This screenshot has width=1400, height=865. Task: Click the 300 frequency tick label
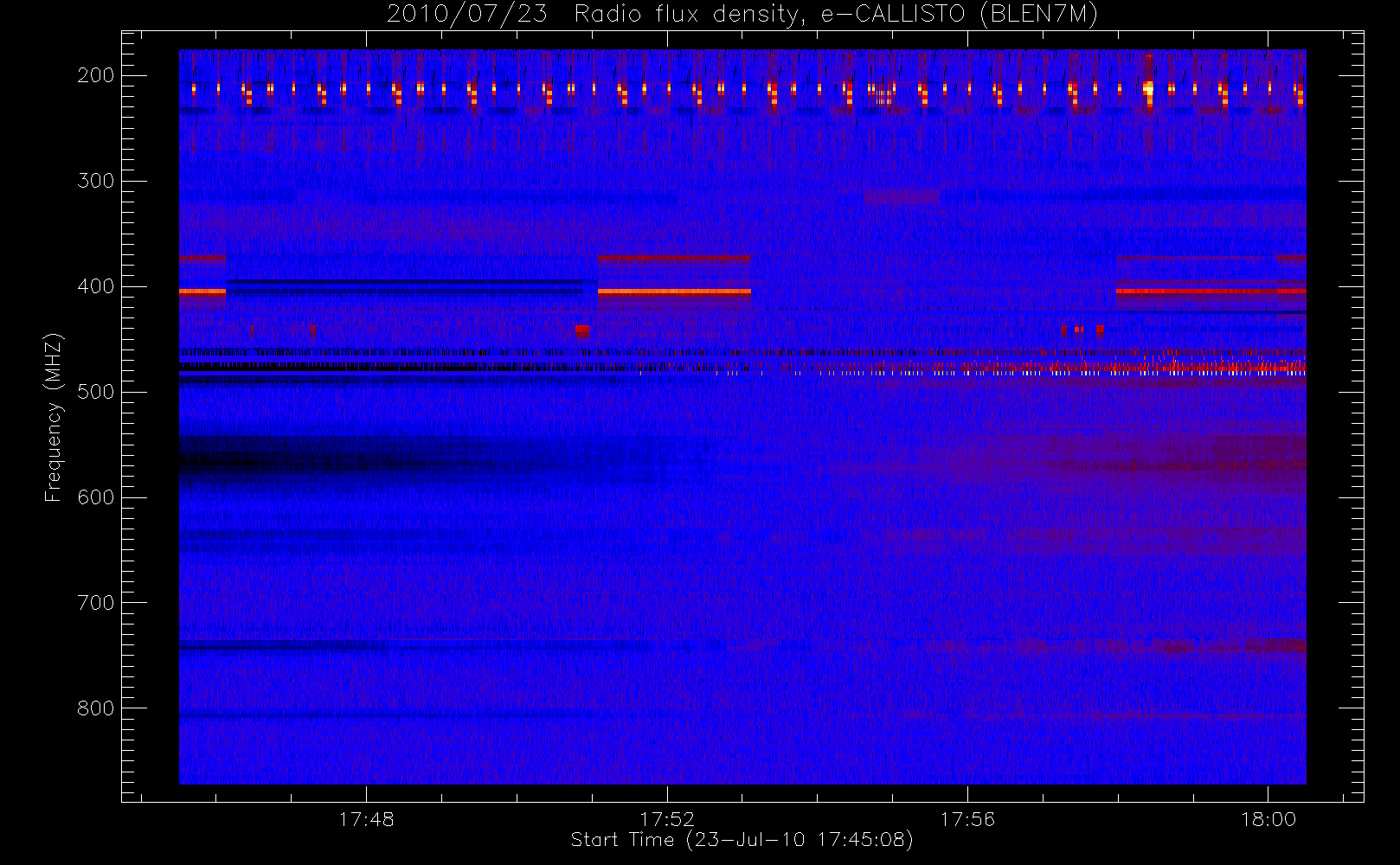coord(95,181)
